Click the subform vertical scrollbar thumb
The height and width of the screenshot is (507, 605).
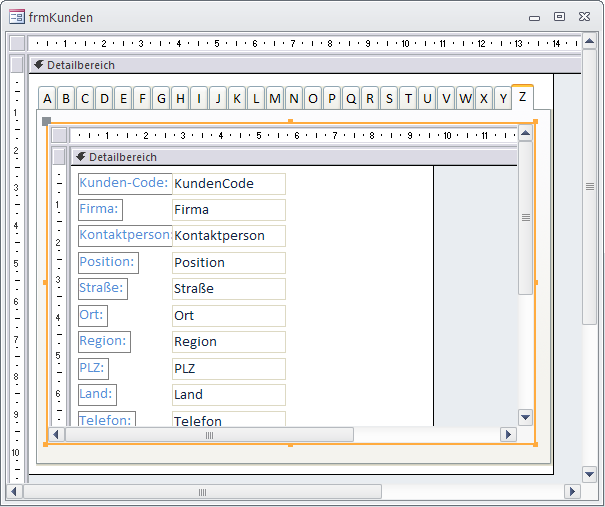[x=525, y=218]
